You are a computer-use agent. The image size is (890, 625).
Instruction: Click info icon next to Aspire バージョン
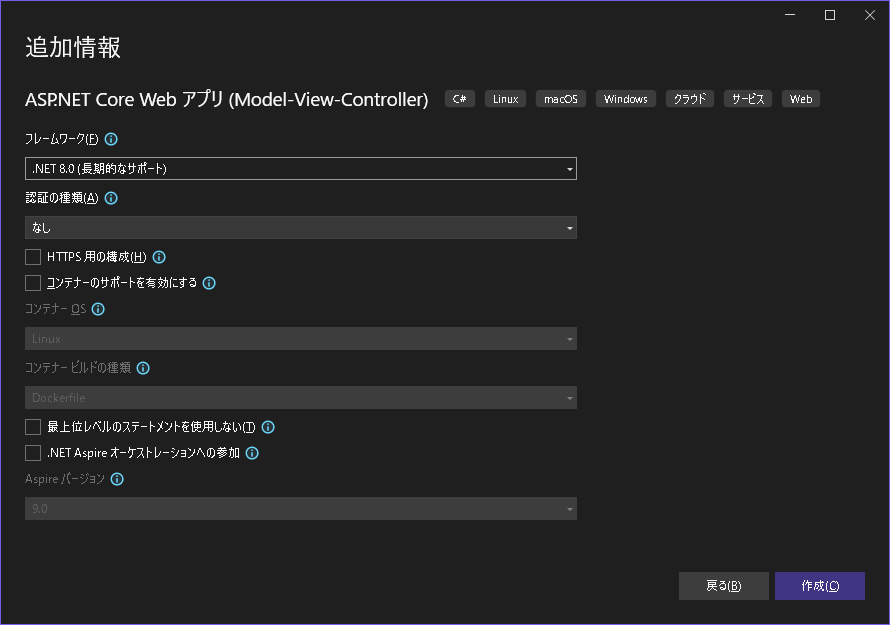point(117,479)
